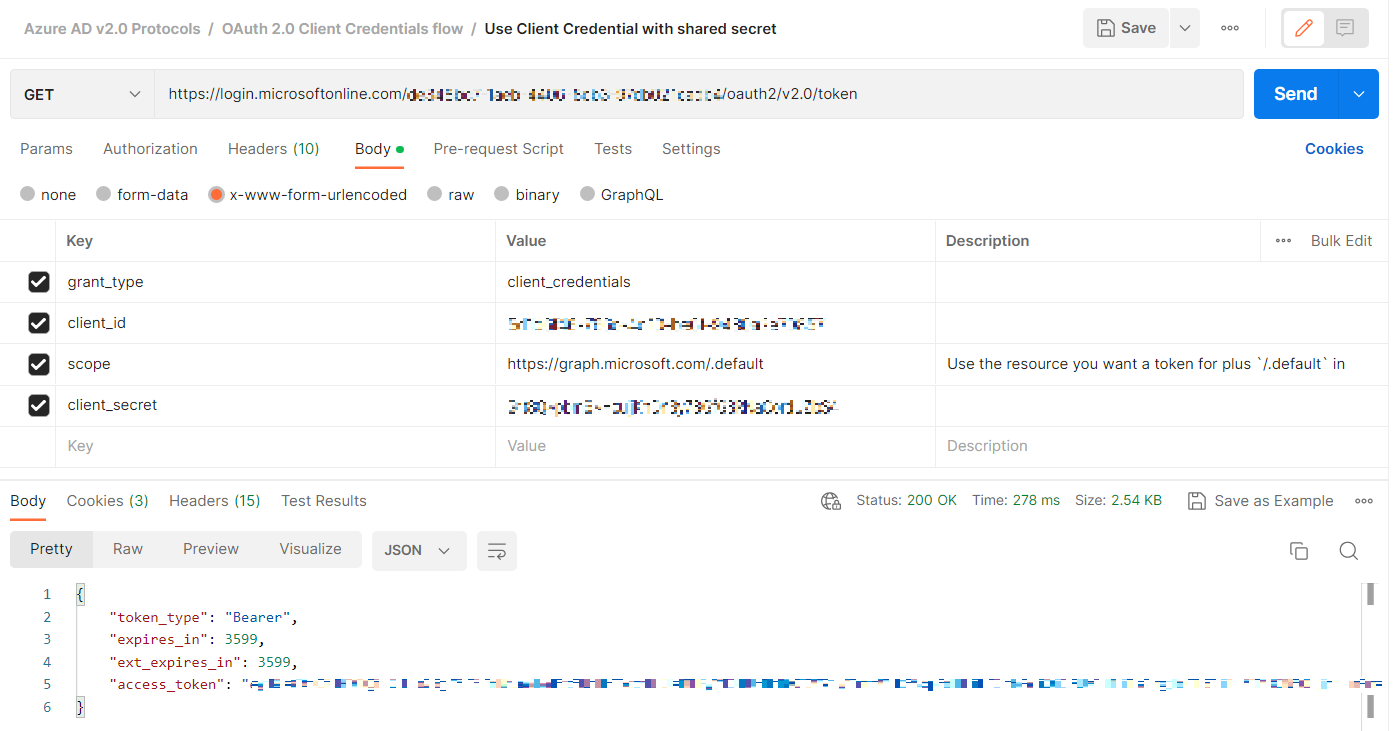
Task: Switch to the Authorization tab
Action: 150,149
